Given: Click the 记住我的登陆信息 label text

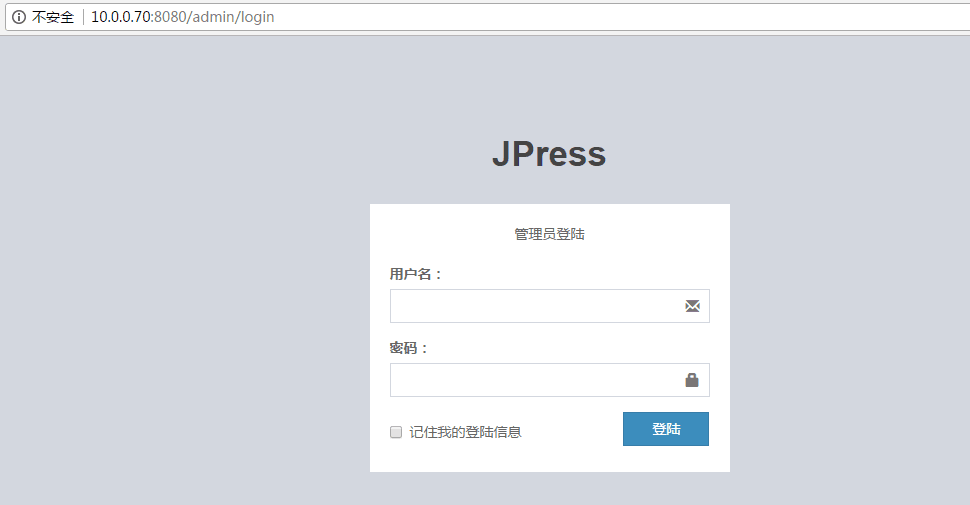Looking at the screenshot, I should (465, 432).
